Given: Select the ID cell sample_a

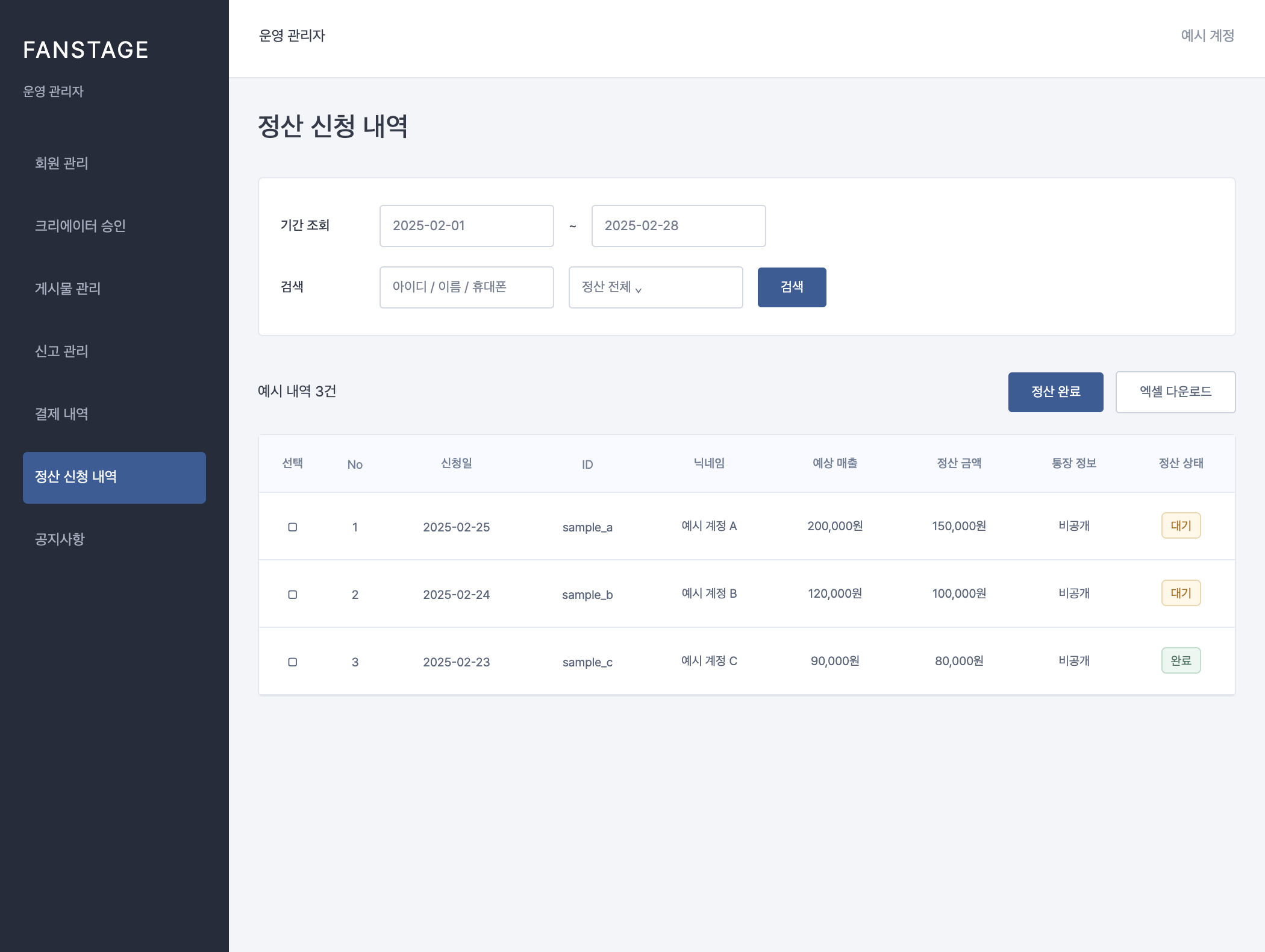Looking at the screenshot, I should click(x=587, y=527).
